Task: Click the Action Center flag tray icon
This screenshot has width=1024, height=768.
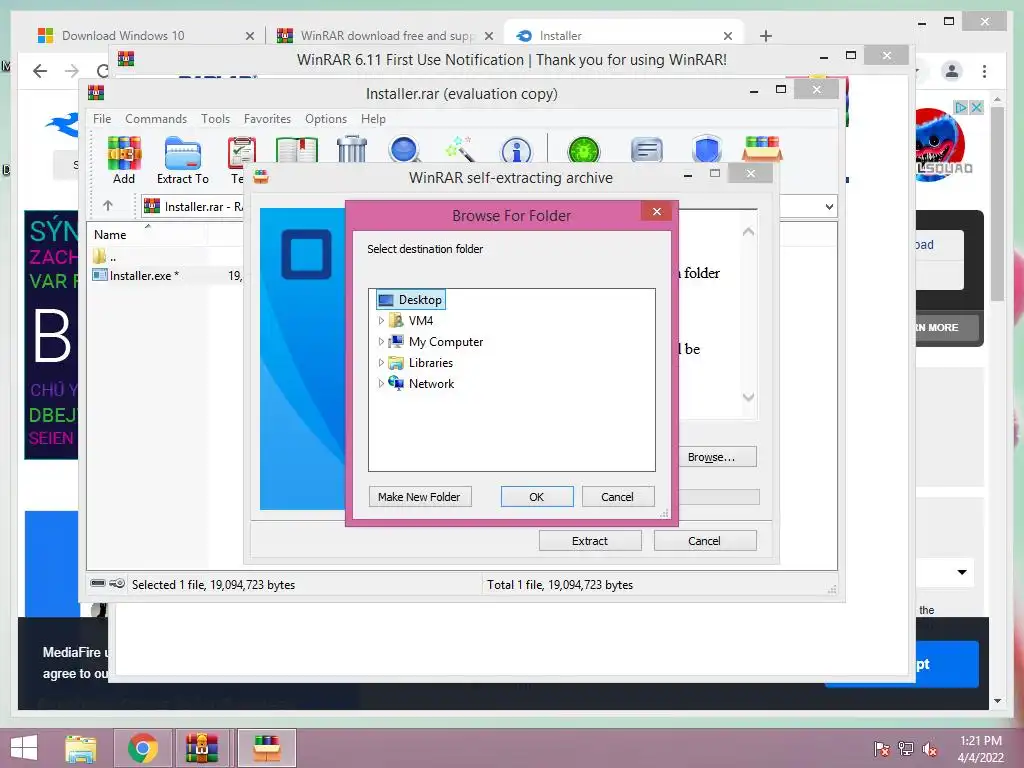Action: [882, 749]
